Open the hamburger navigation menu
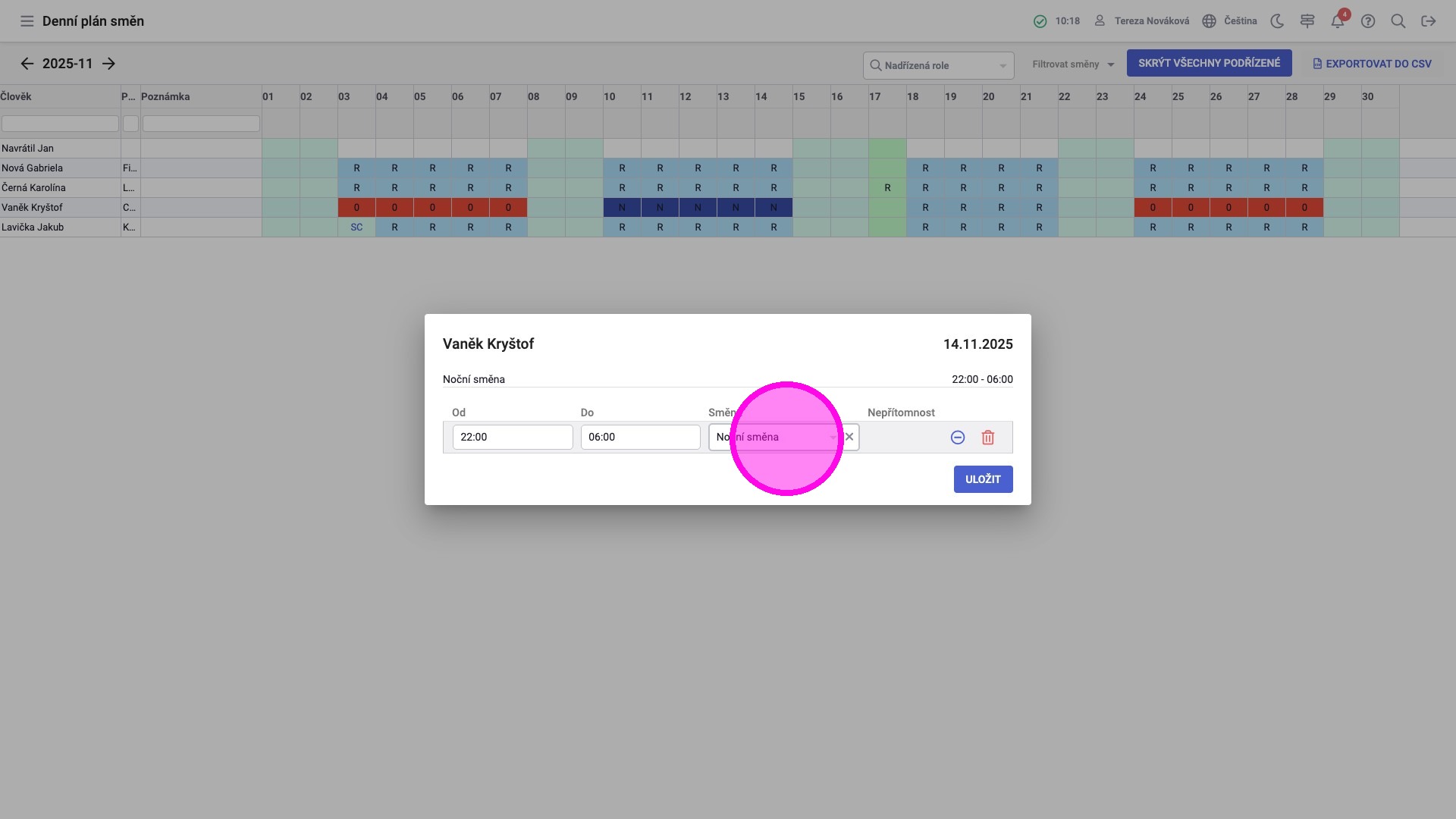Screen dimensions: 1456x819 pyautogui.click(x=27, y=21)
